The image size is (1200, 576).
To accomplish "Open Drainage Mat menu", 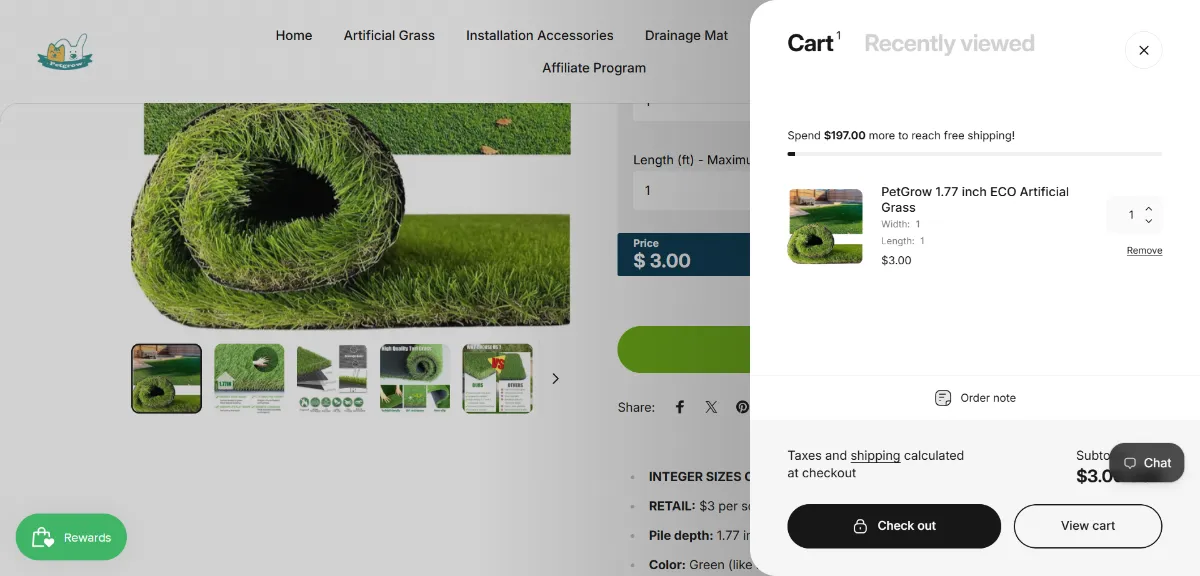I will pos(686,35).
